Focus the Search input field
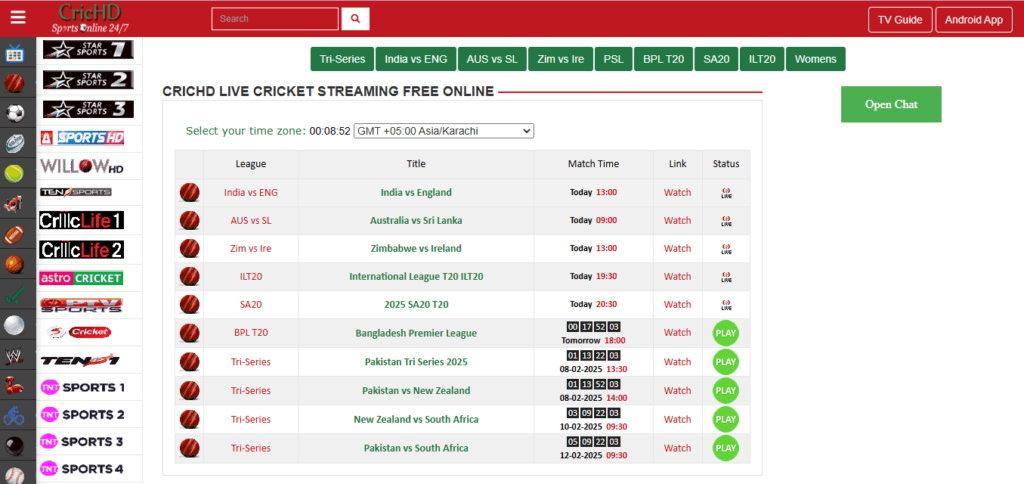Viewport: 1024px width, 484px height. [x=275, y=19]
